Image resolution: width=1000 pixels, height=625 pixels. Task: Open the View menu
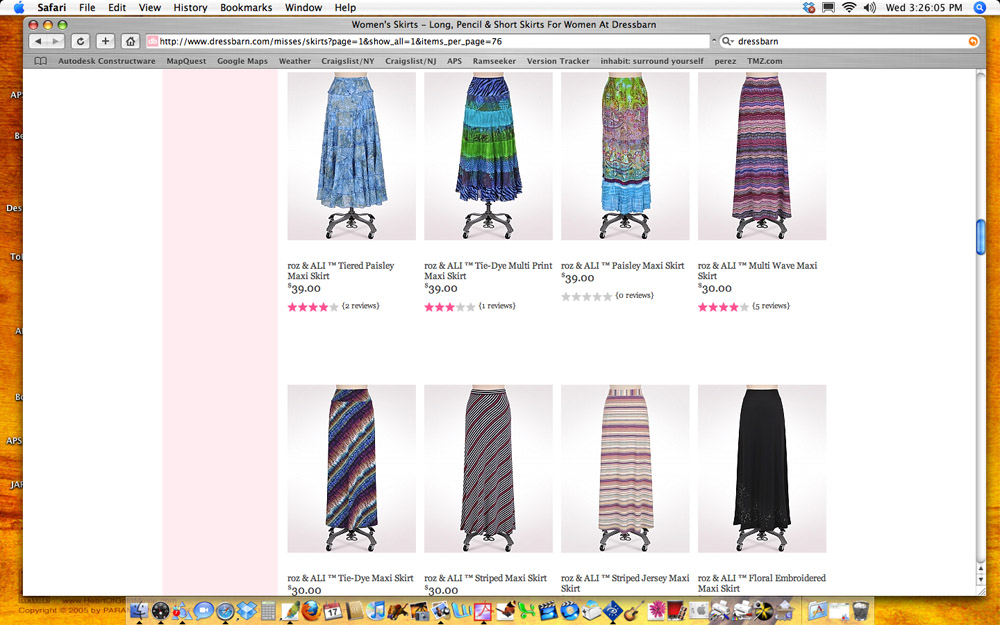coord(149,8)
